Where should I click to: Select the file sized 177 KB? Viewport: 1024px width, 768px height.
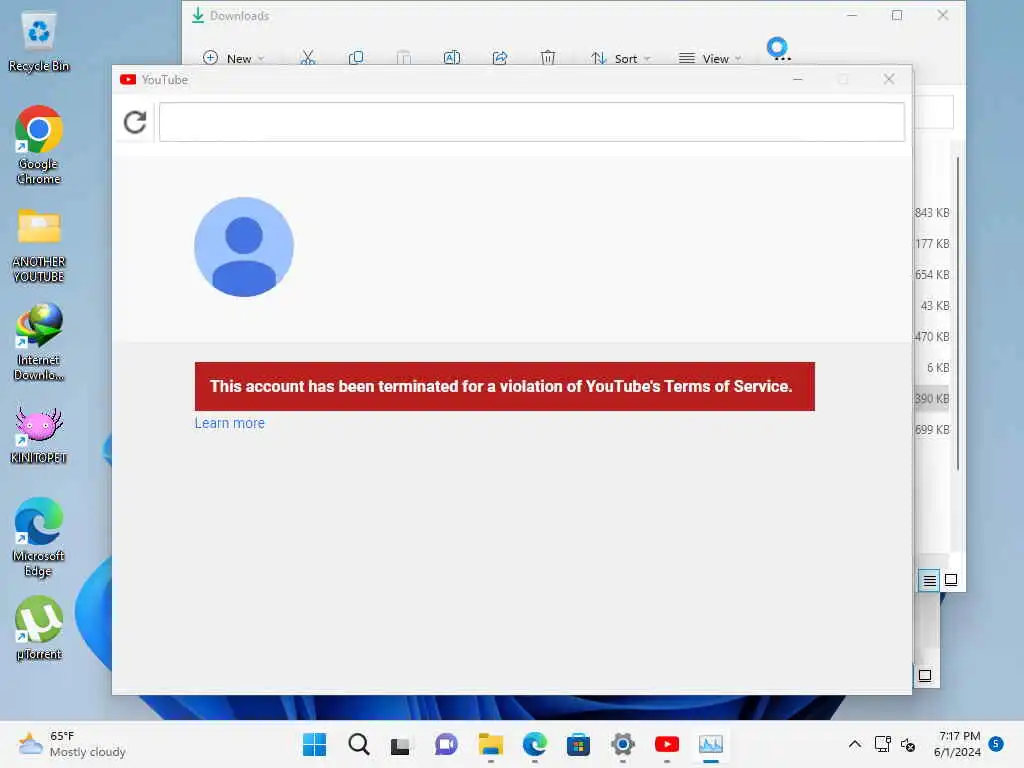pyautogui.click(x=932, y=244)
